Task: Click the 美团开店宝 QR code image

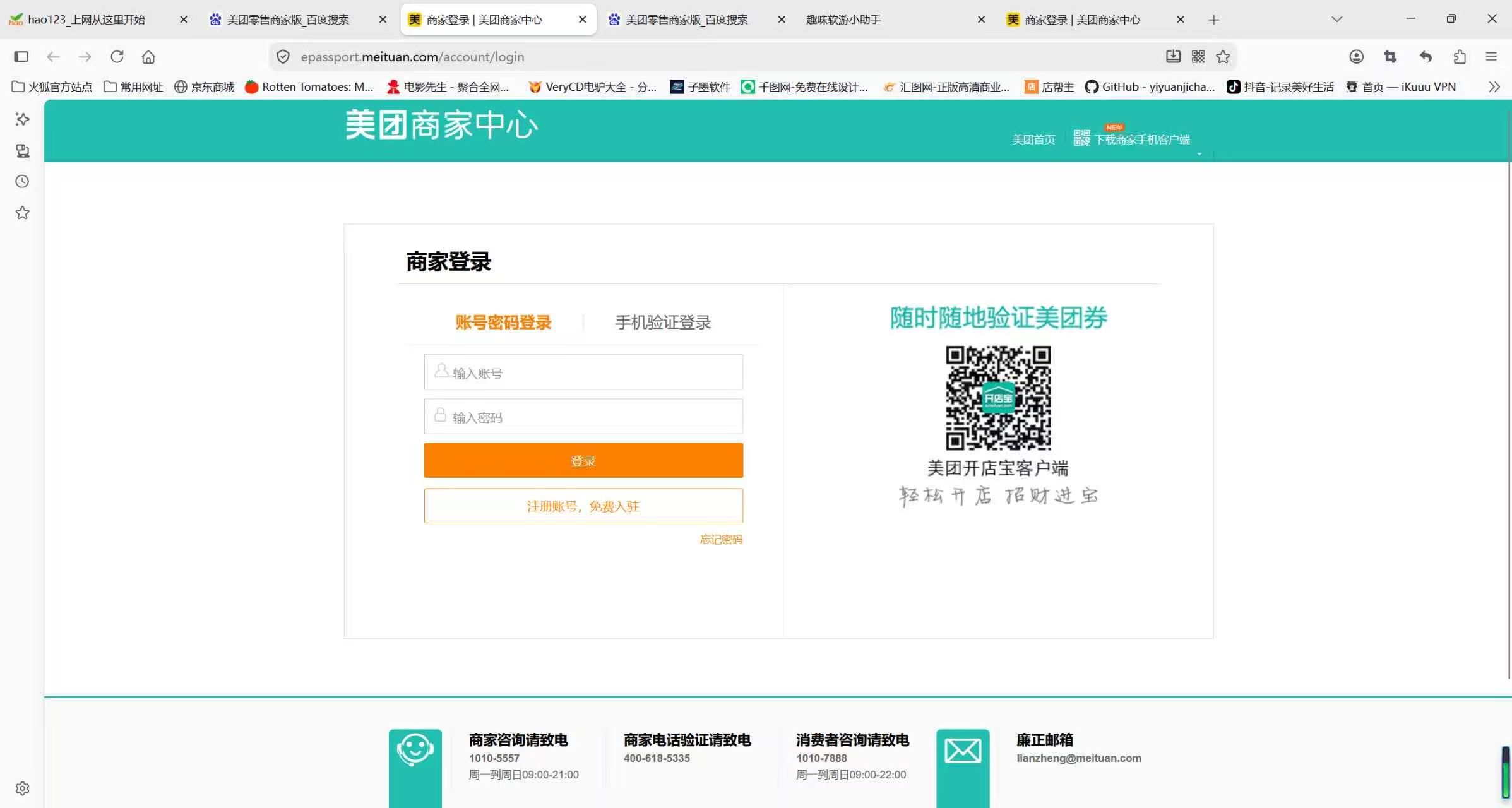Action: tap(998, 398)
